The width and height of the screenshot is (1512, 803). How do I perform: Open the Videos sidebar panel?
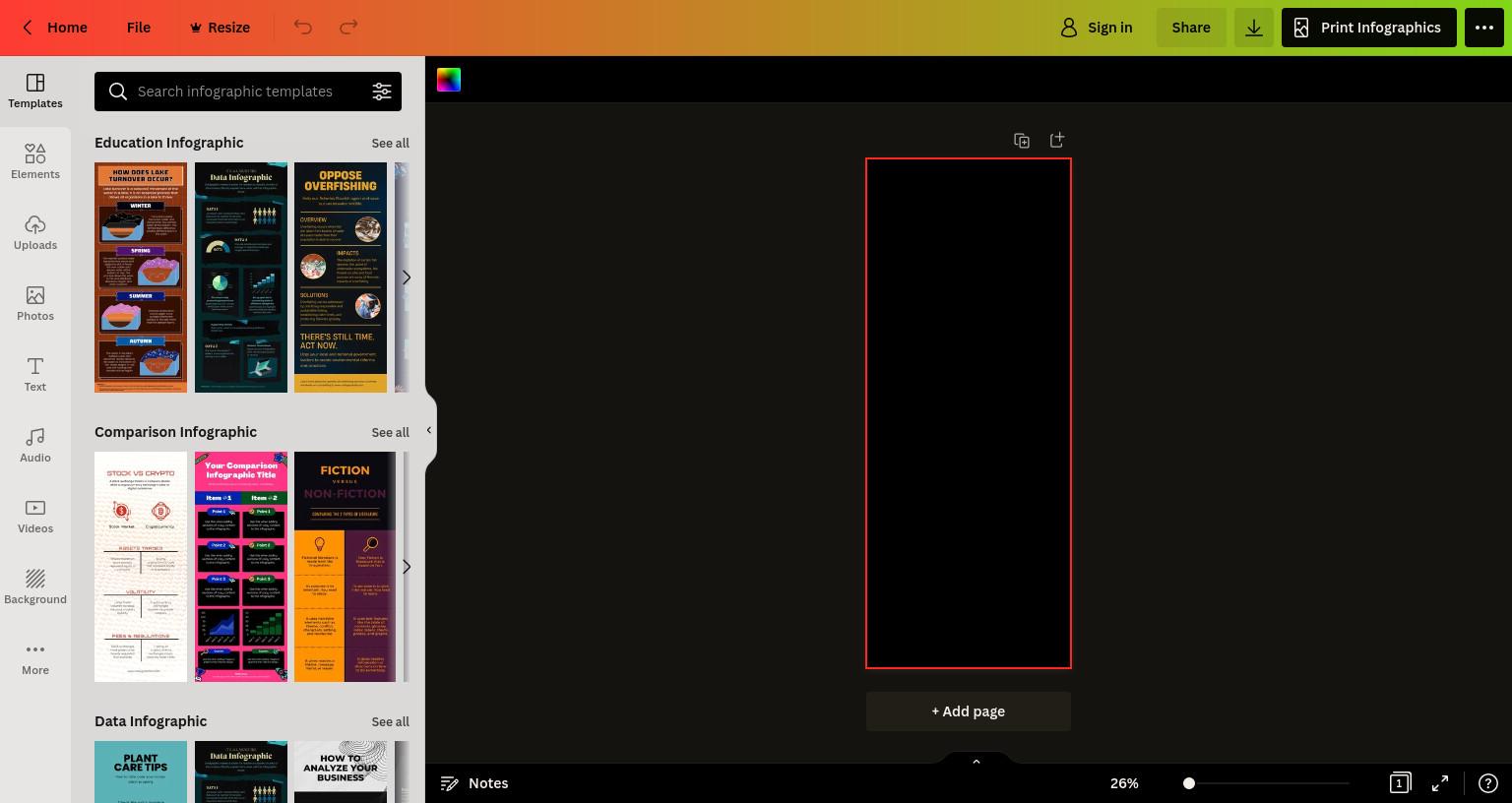[35, 517]
